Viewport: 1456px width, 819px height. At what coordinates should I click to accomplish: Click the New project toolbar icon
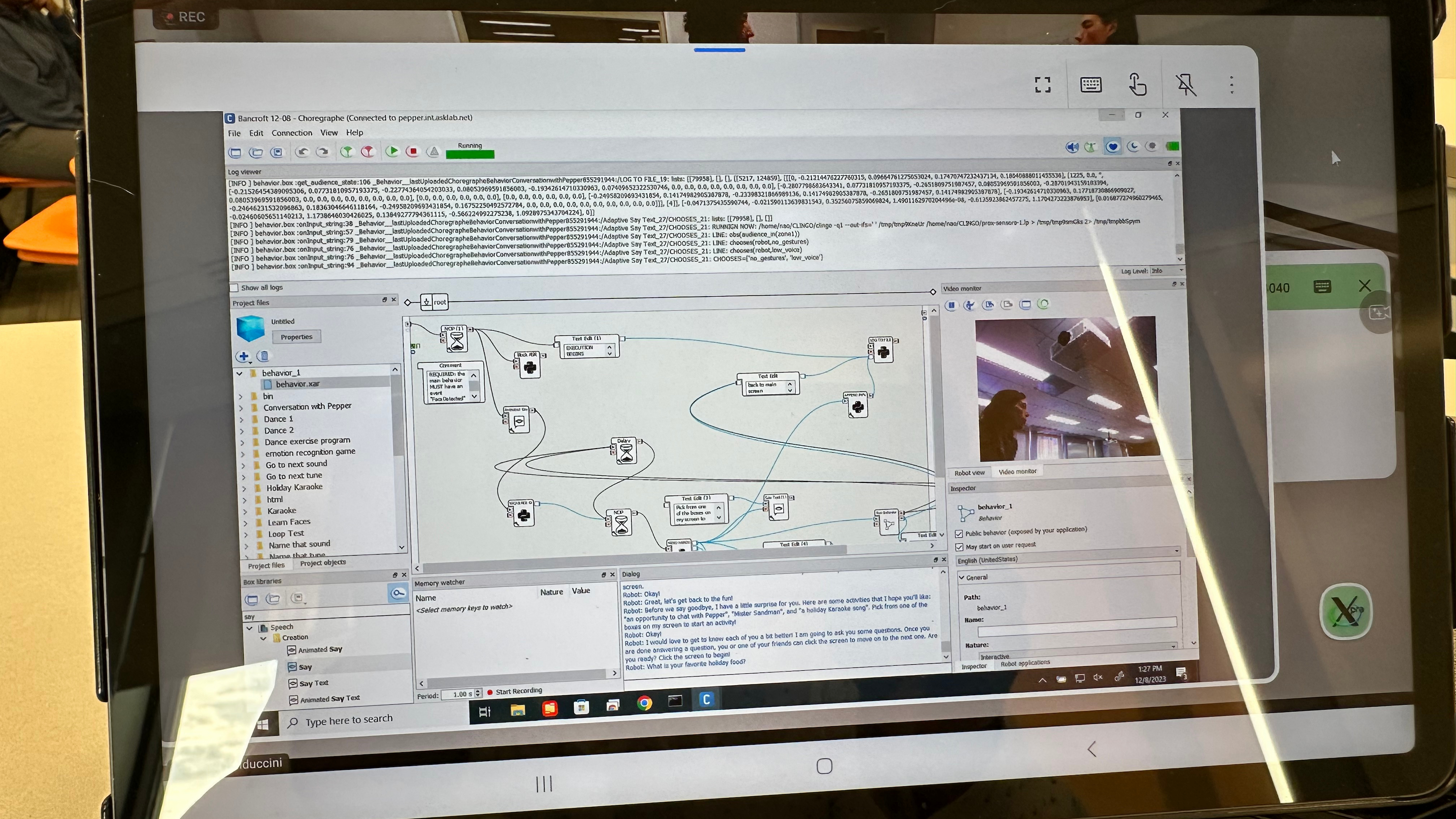pyautogui.click(x=235, y=153)
